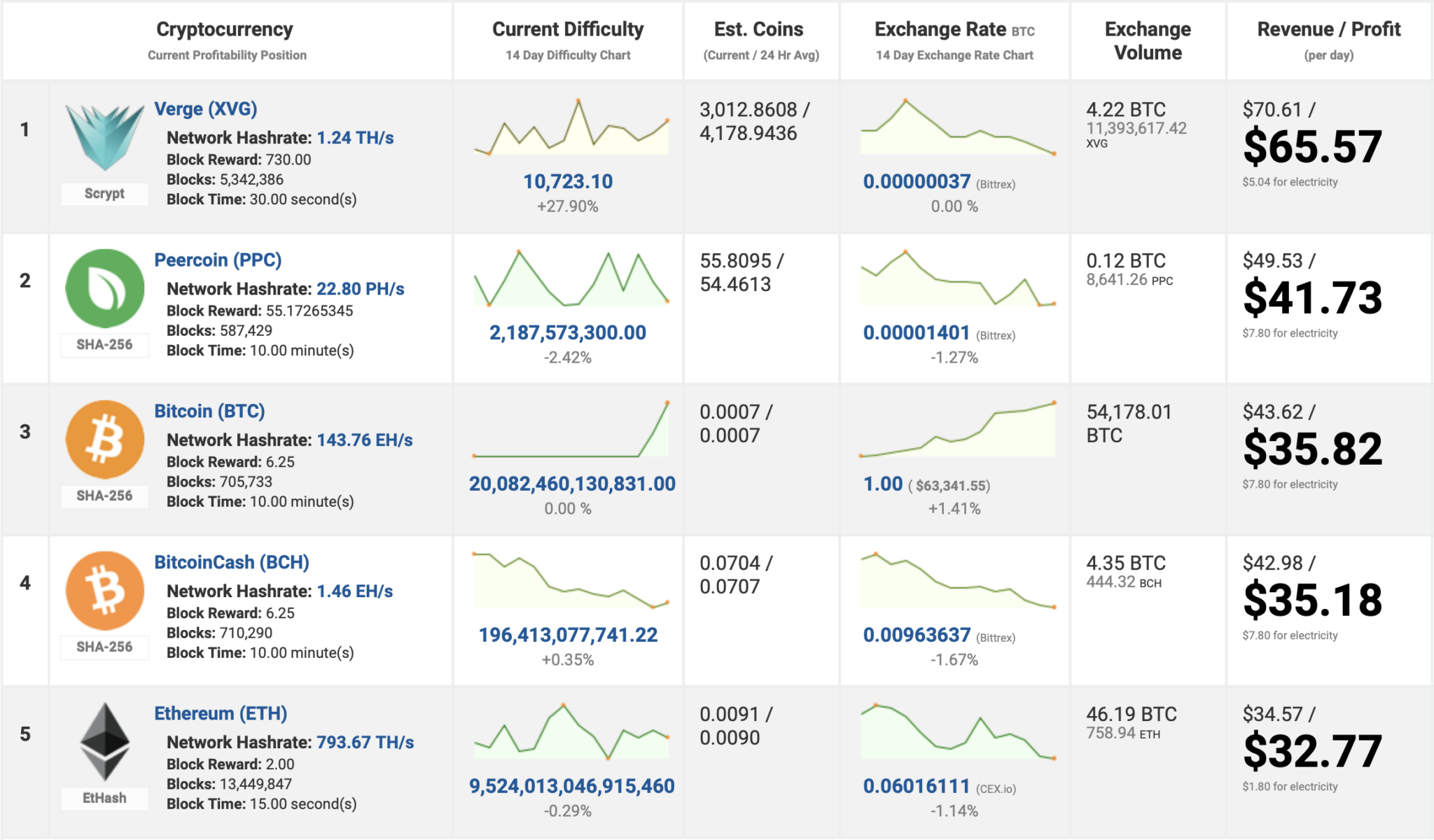Click Verge est. coins 3,012.8608
This screenshot has height=840, width=1434.
click(x=749, y=110)
